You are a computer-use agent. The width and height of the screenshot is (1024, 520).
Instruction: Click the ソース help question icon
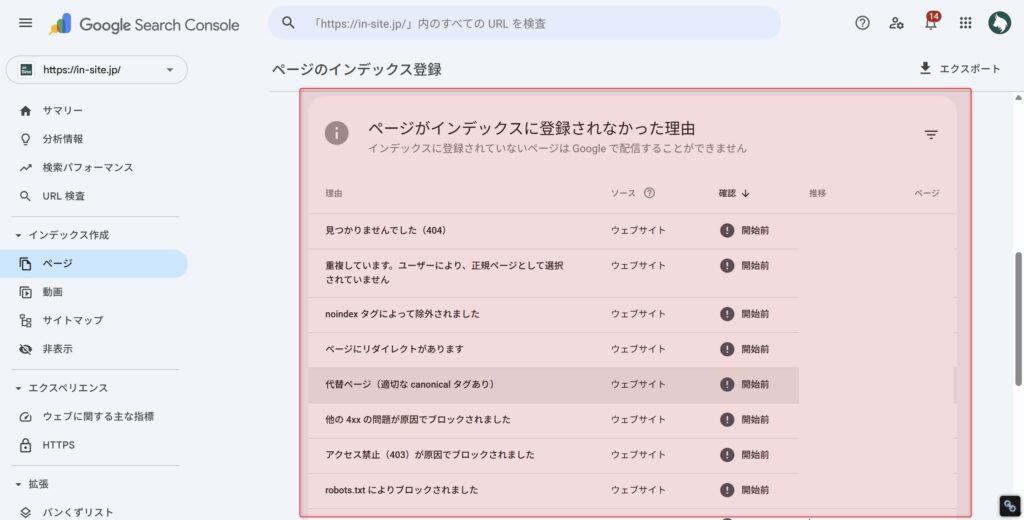pos(649,193)
